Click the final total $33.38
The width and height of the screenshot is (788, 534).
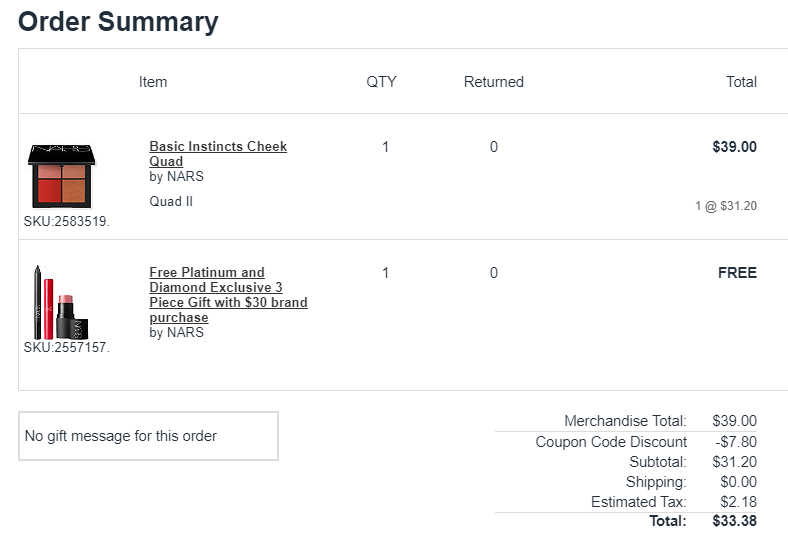pos(734,521)
